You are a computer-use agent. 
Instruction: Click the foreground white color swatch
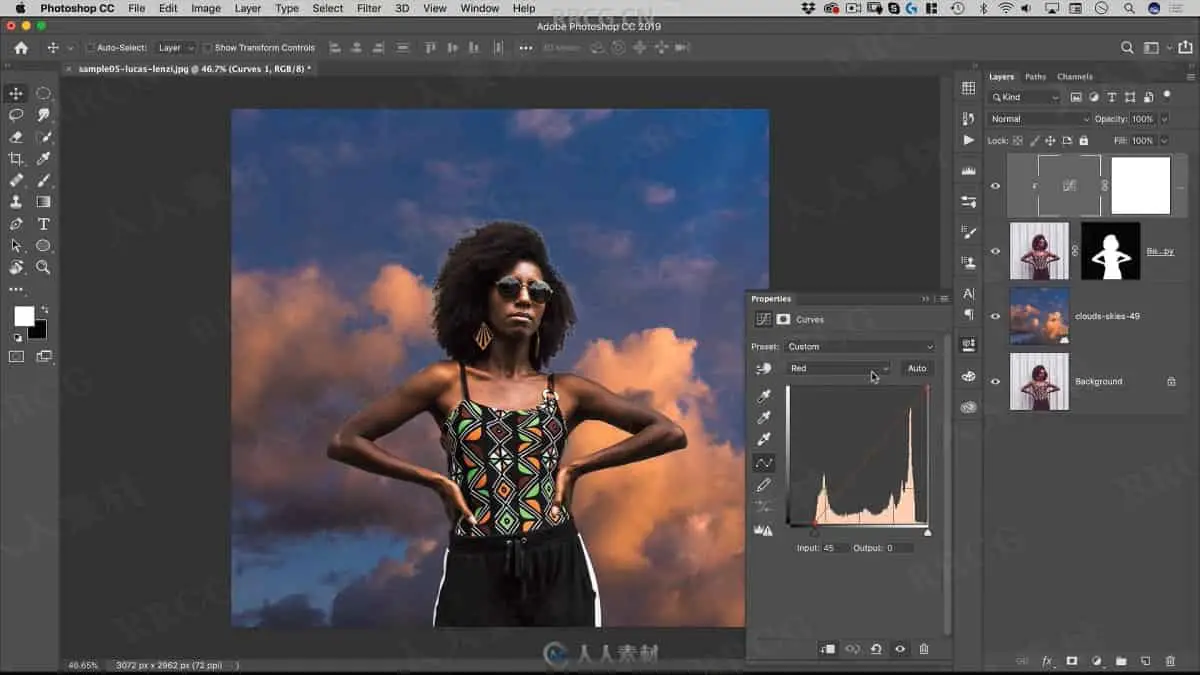click(23, 316)
